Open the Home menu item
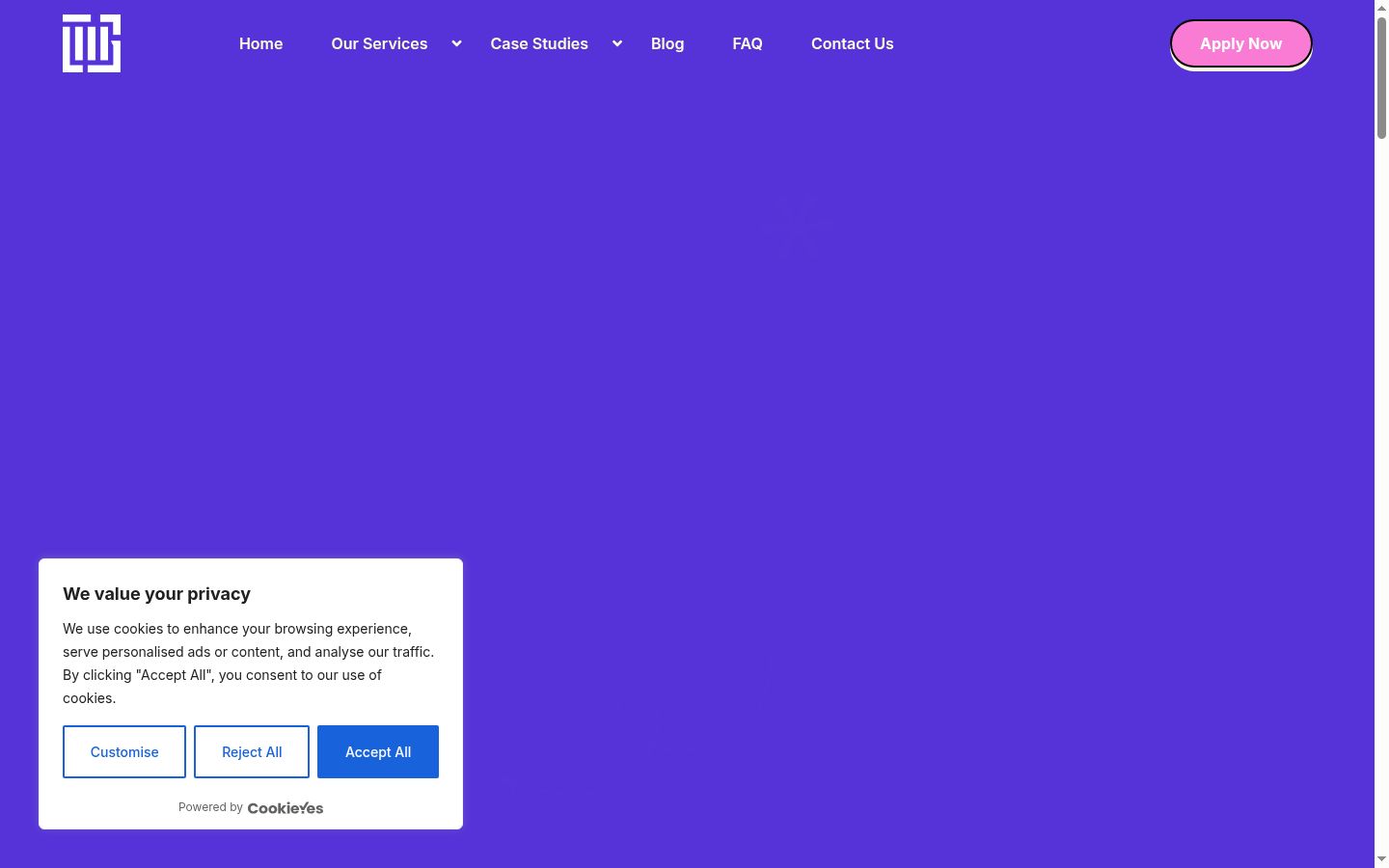 click(260, 43)
